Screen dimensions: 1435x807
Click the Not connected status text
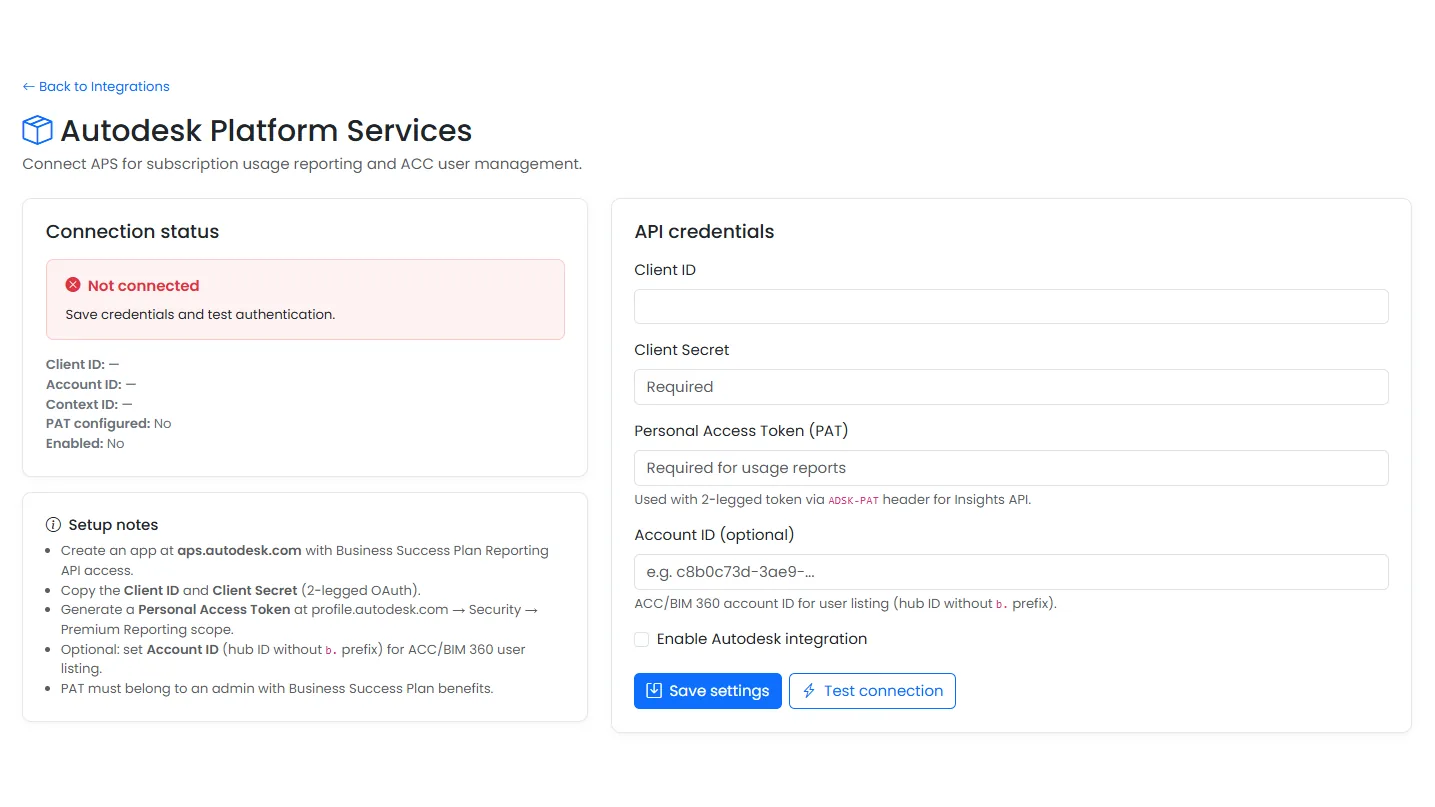143,285
